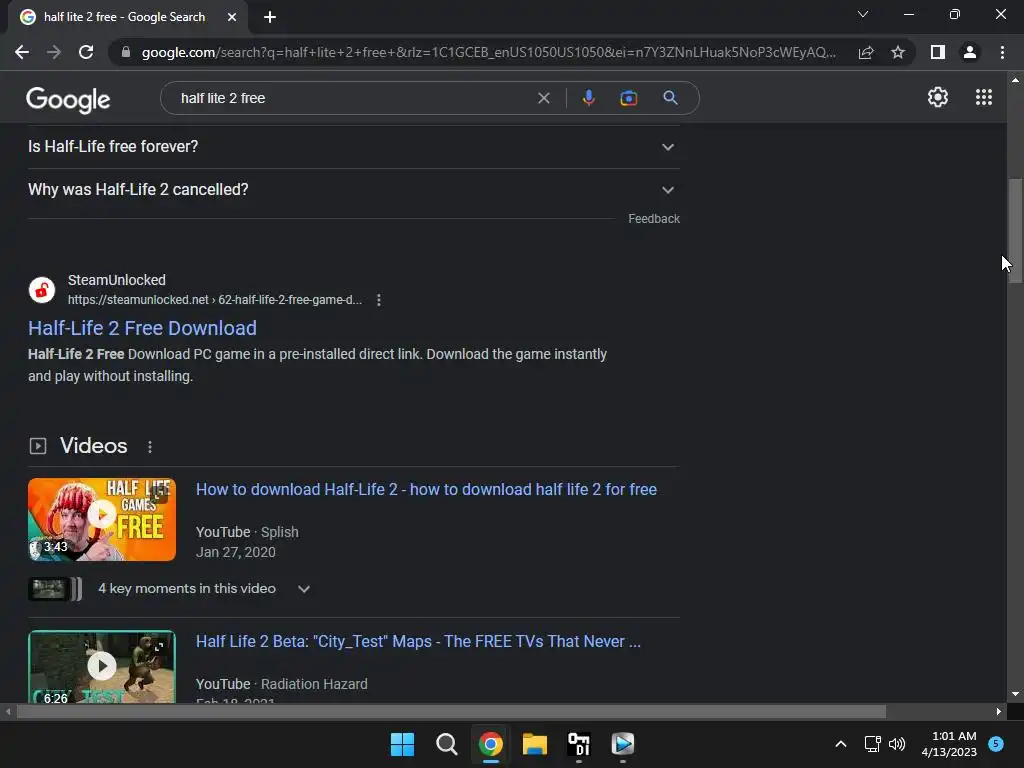This screenshot has height=768, width=1024.
Task: Click the scroll up arrow
Action: (x=1015, y=80)
